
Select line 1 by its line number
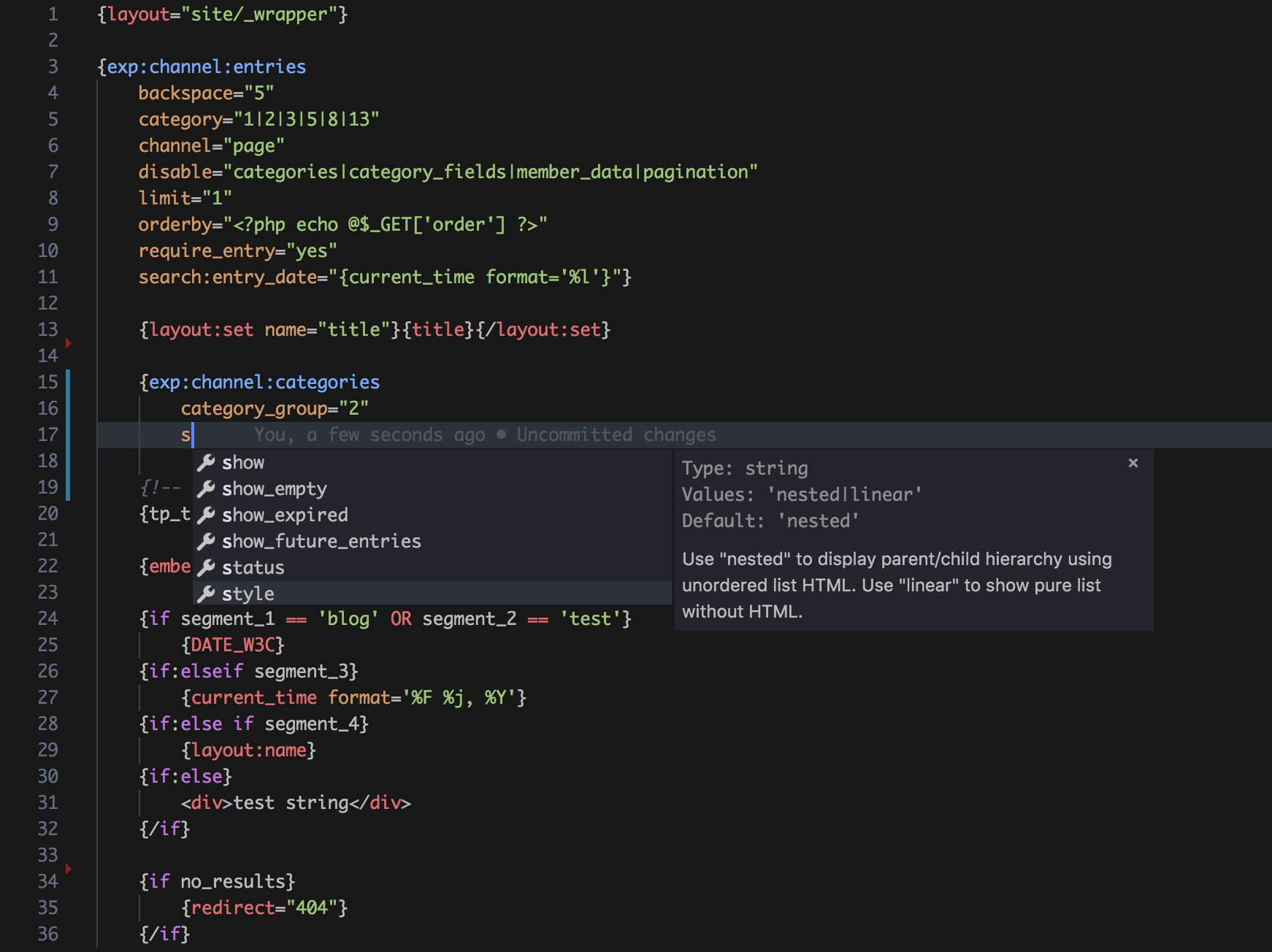tap(53, 14)
